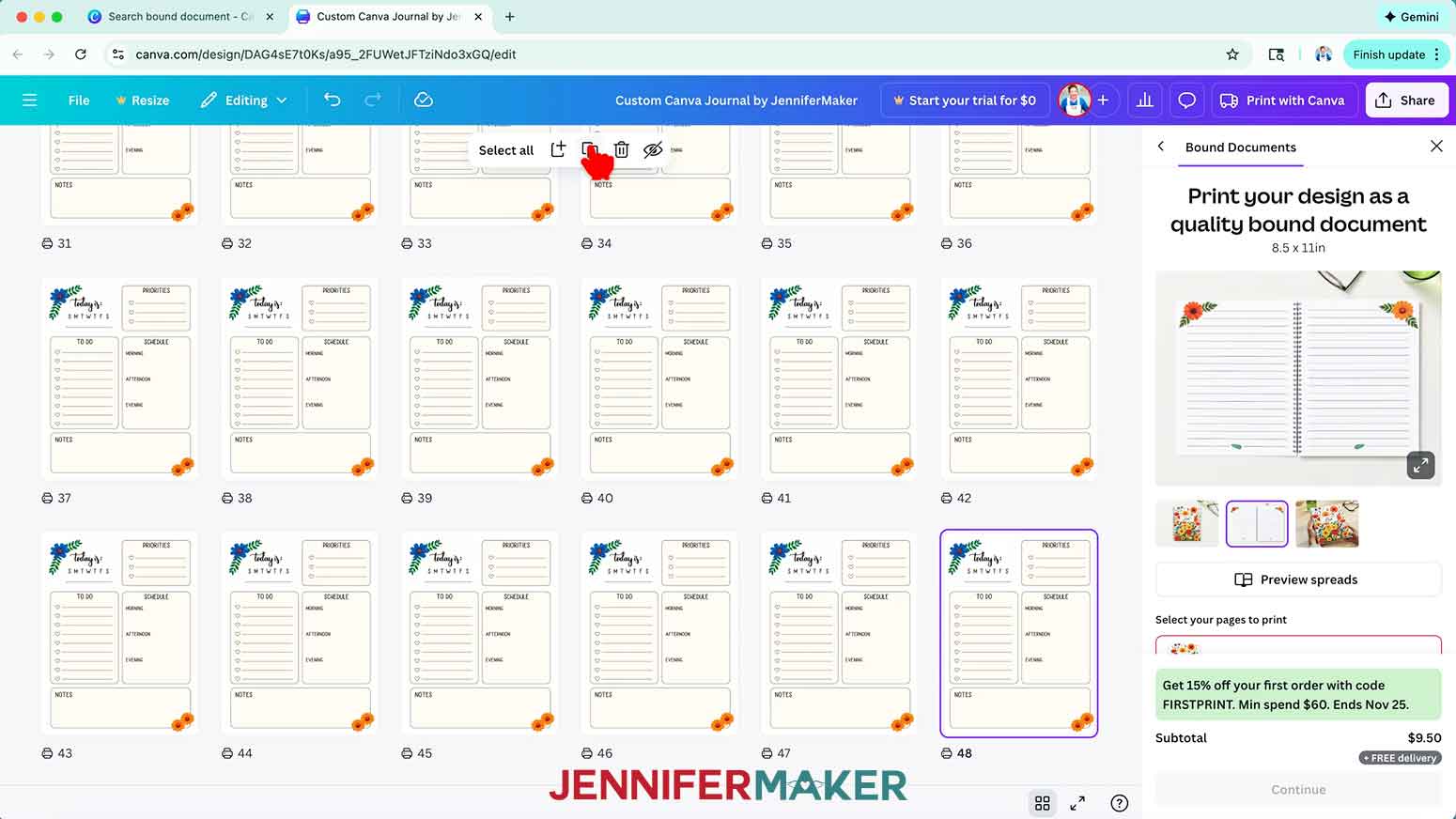Bookmark this page with star icon
Image resolution: width=1456 pixels, height=819 pixels.
click(x=1232, y=54)
